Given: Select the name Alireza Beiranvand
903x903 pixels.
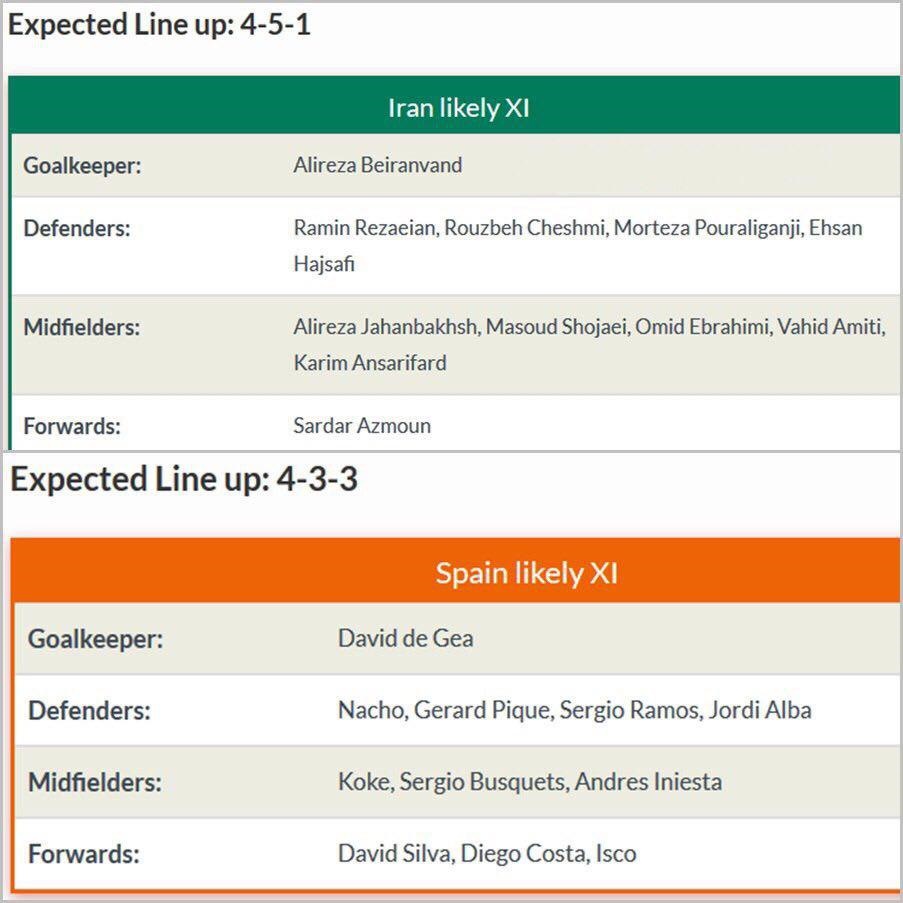Looking at the screenshot, I should [x=377, y=166].
